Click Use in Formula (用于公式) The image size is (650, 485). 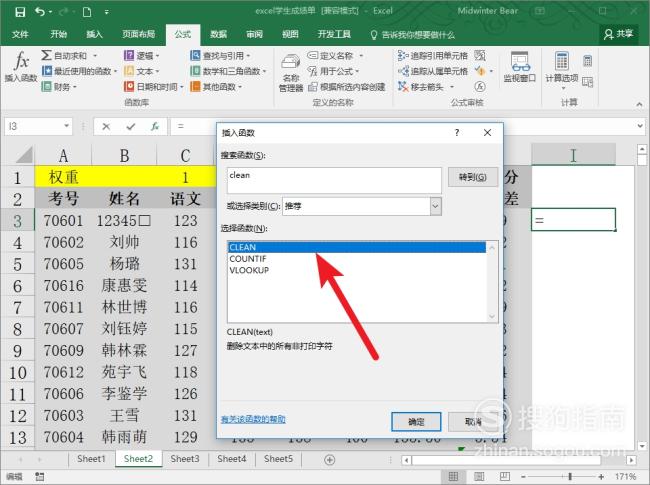coord(334,71)
